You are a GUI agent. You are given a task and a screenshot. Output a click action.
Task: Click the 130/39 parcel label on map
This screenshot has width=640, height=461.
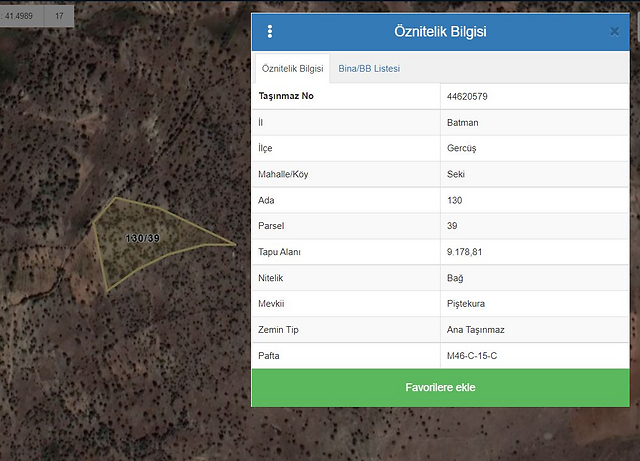(x=142, y=238)
